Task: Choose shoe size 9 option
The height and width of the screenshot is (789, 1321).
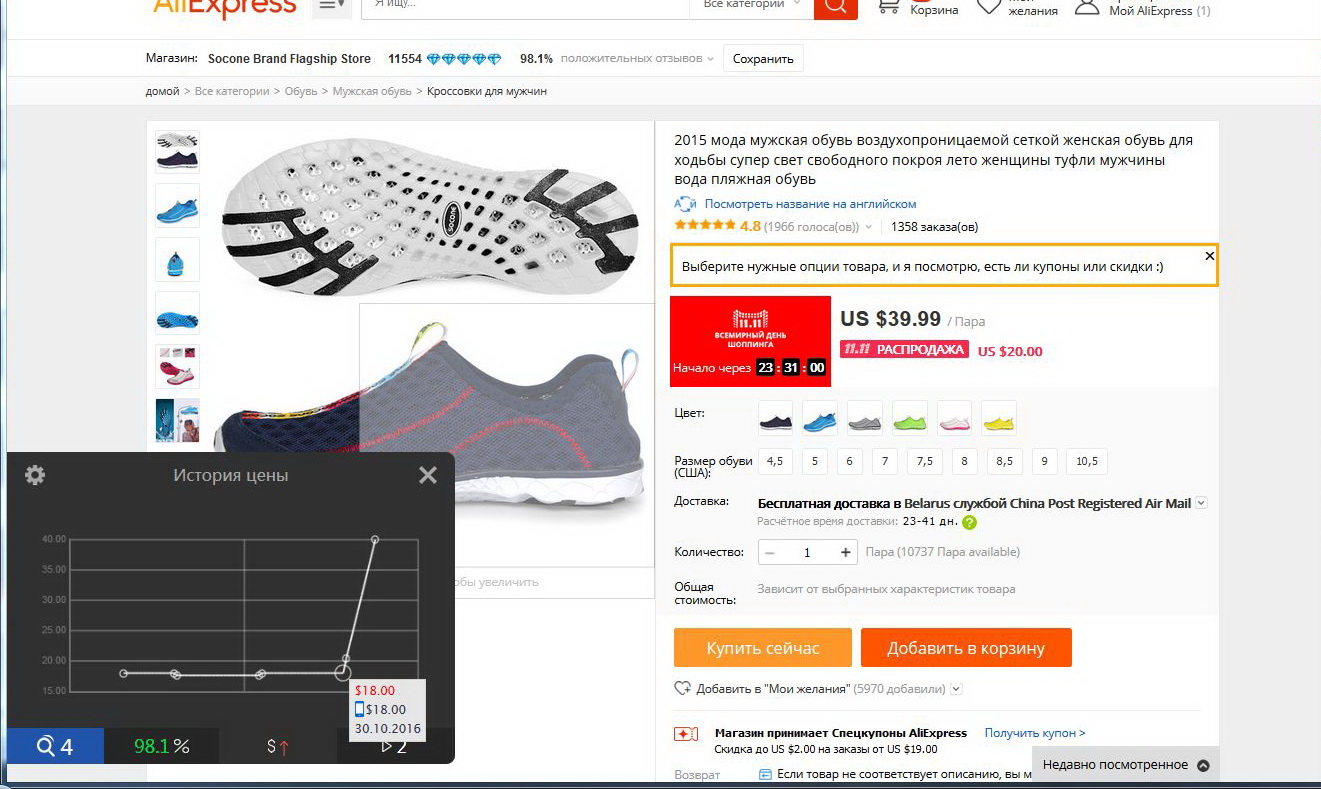Action: [1044, 462]
